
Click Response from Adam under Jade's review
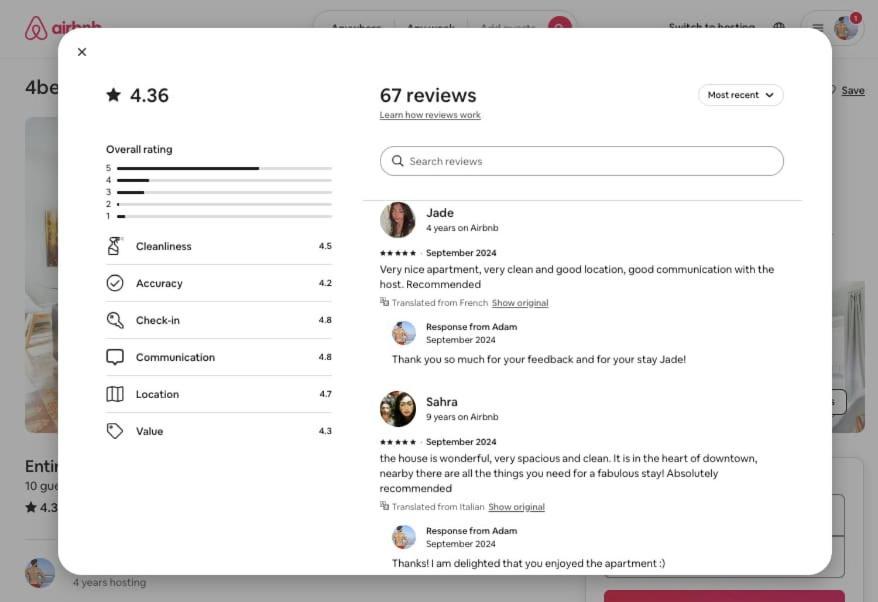471,326
